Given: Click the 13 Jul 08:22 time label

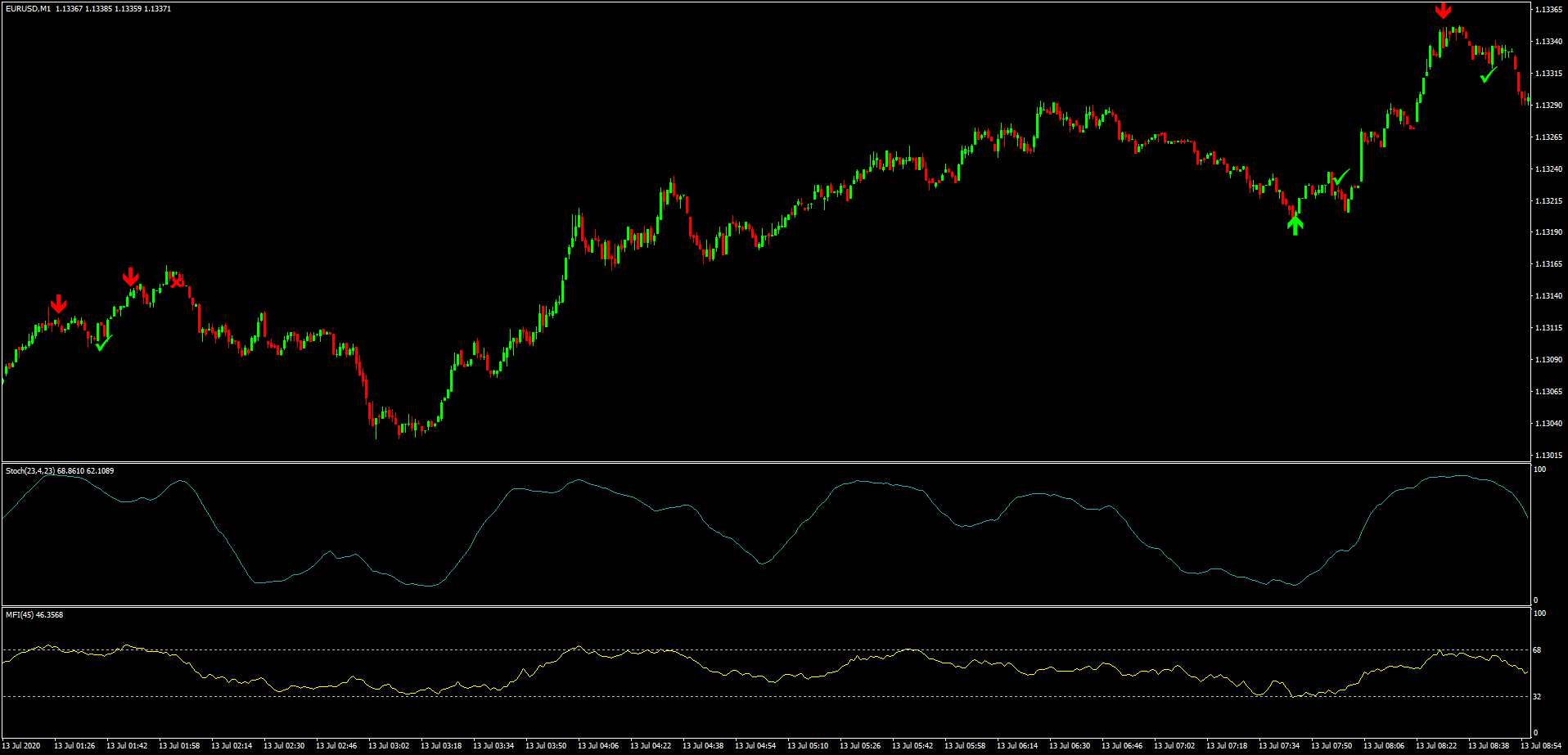Looking at the screenshot, I should pos(1436,746).
